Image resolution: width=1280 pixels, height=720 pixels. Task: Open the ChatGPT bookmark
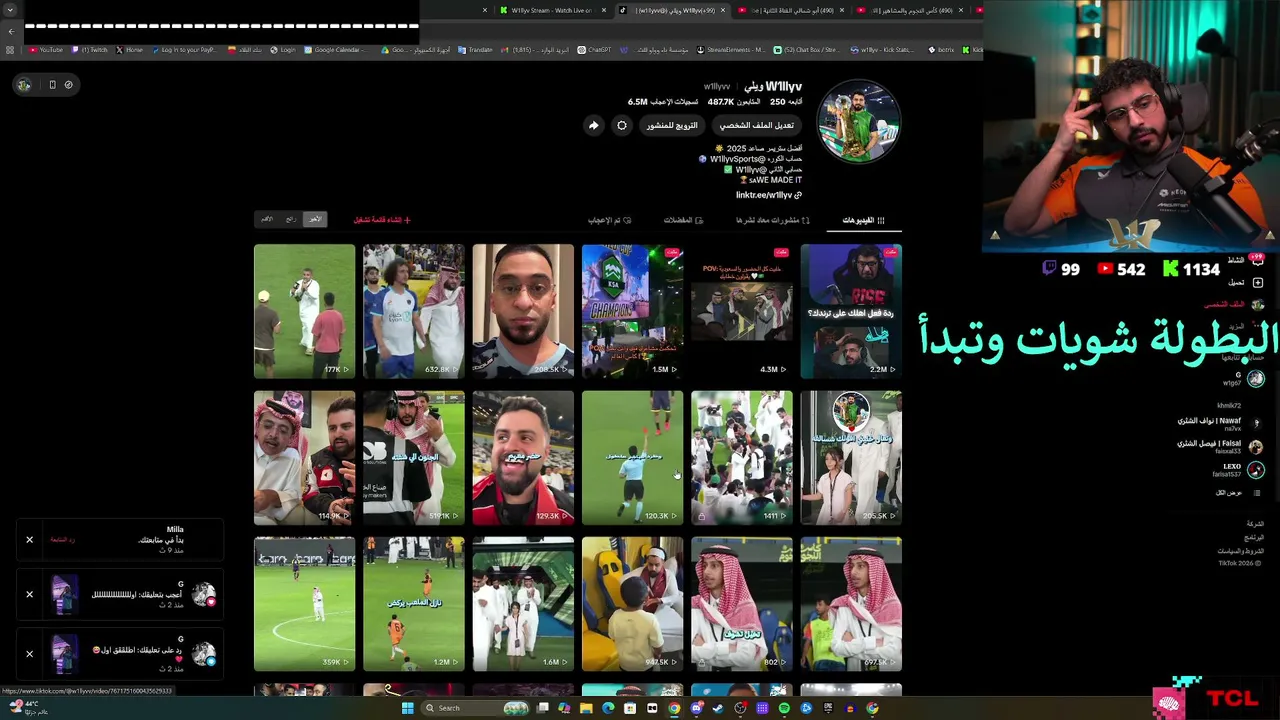[x=594, y=50]
